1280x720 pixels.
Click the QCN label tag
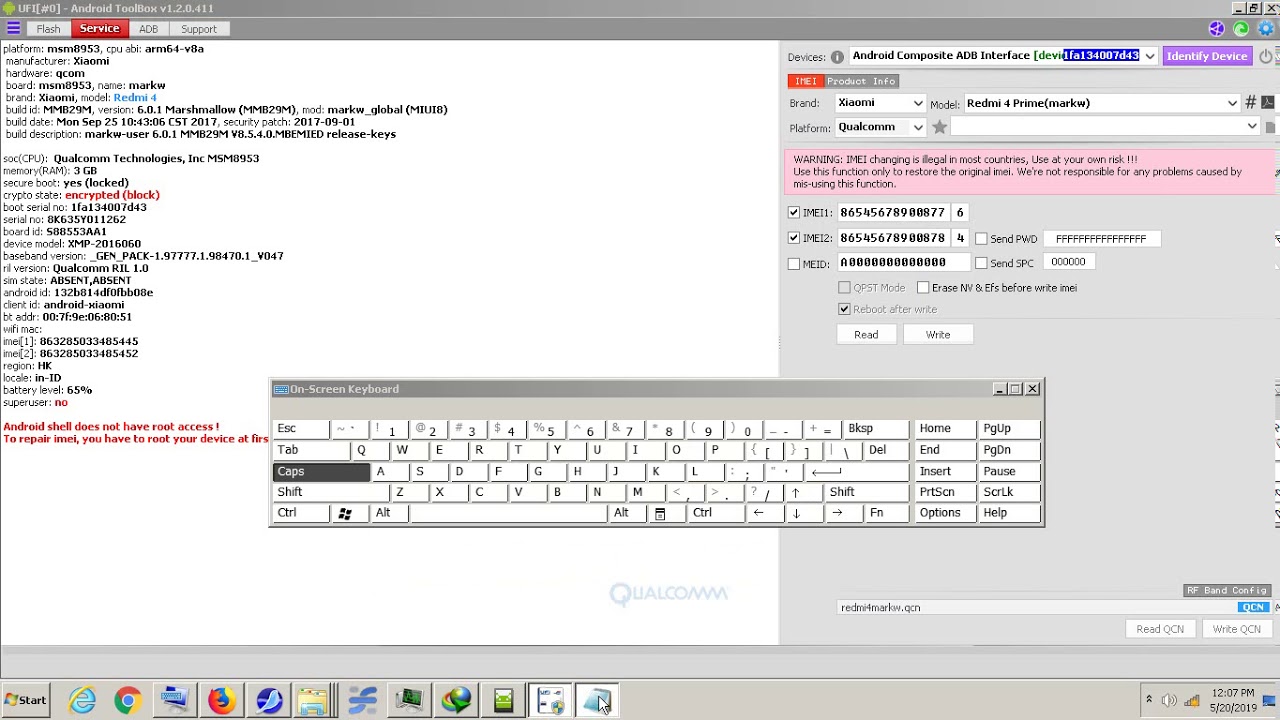1253,607
